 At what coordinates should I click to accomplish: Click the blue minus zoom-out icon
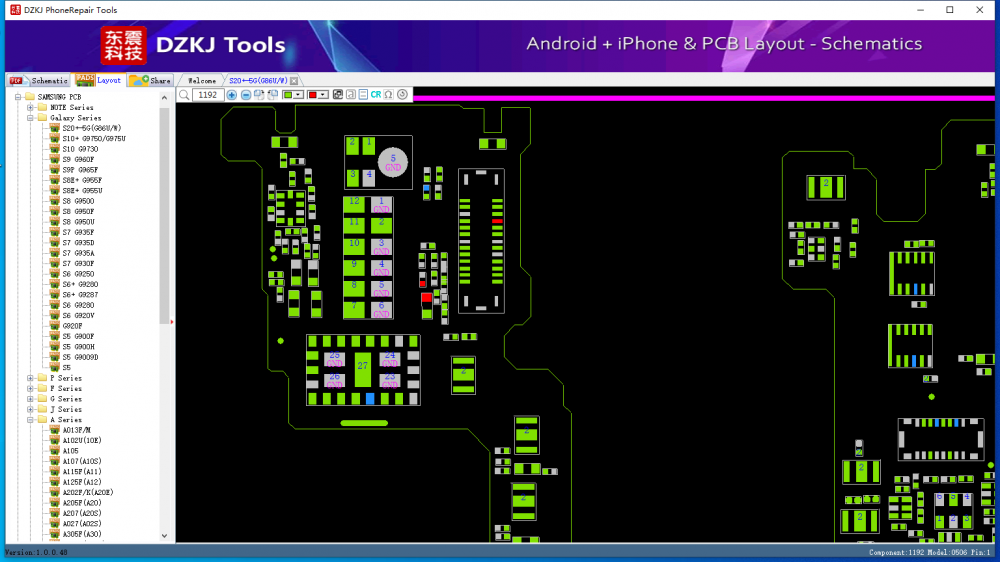[246, 95]
